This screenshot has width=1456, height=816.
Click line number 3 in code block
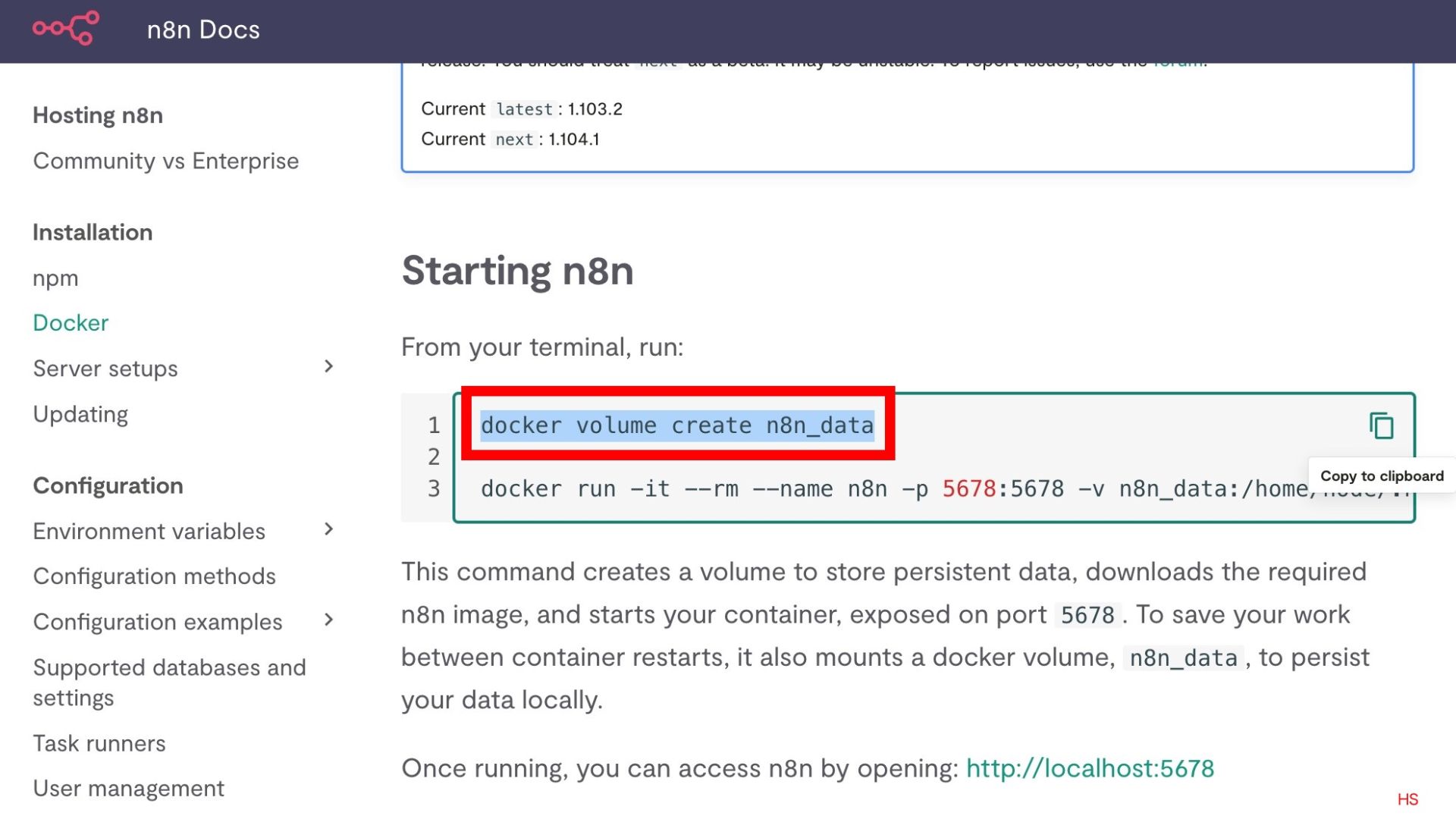click(x=434, y=488)
